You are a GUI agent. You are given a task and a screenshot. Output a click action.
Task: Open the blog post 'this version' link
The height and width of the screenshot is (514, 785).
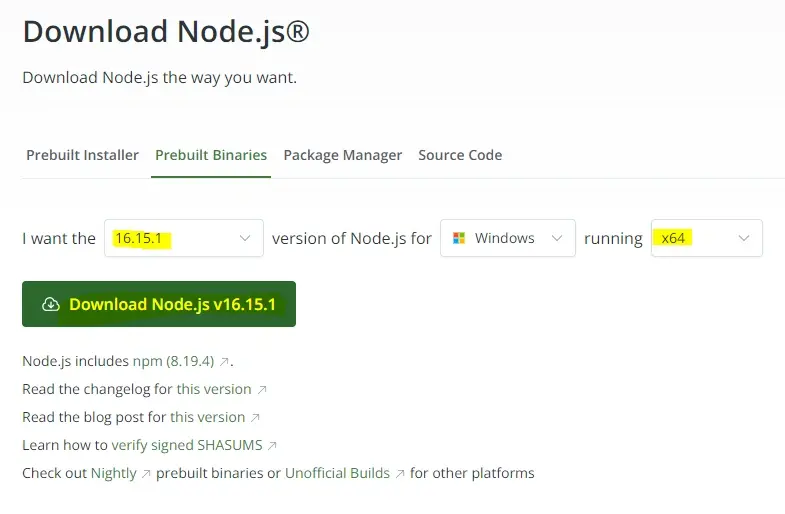click(x=207, y=417)
